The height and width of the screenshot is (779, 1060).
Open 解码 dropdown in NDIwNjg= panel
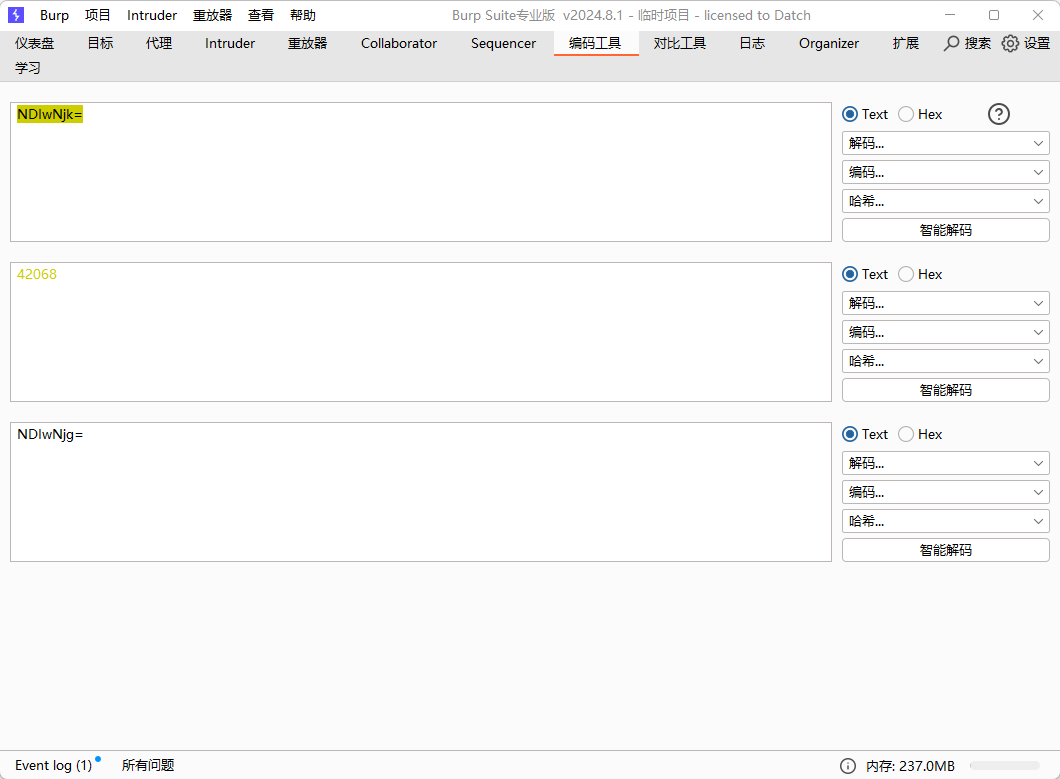tap(946, 463)
